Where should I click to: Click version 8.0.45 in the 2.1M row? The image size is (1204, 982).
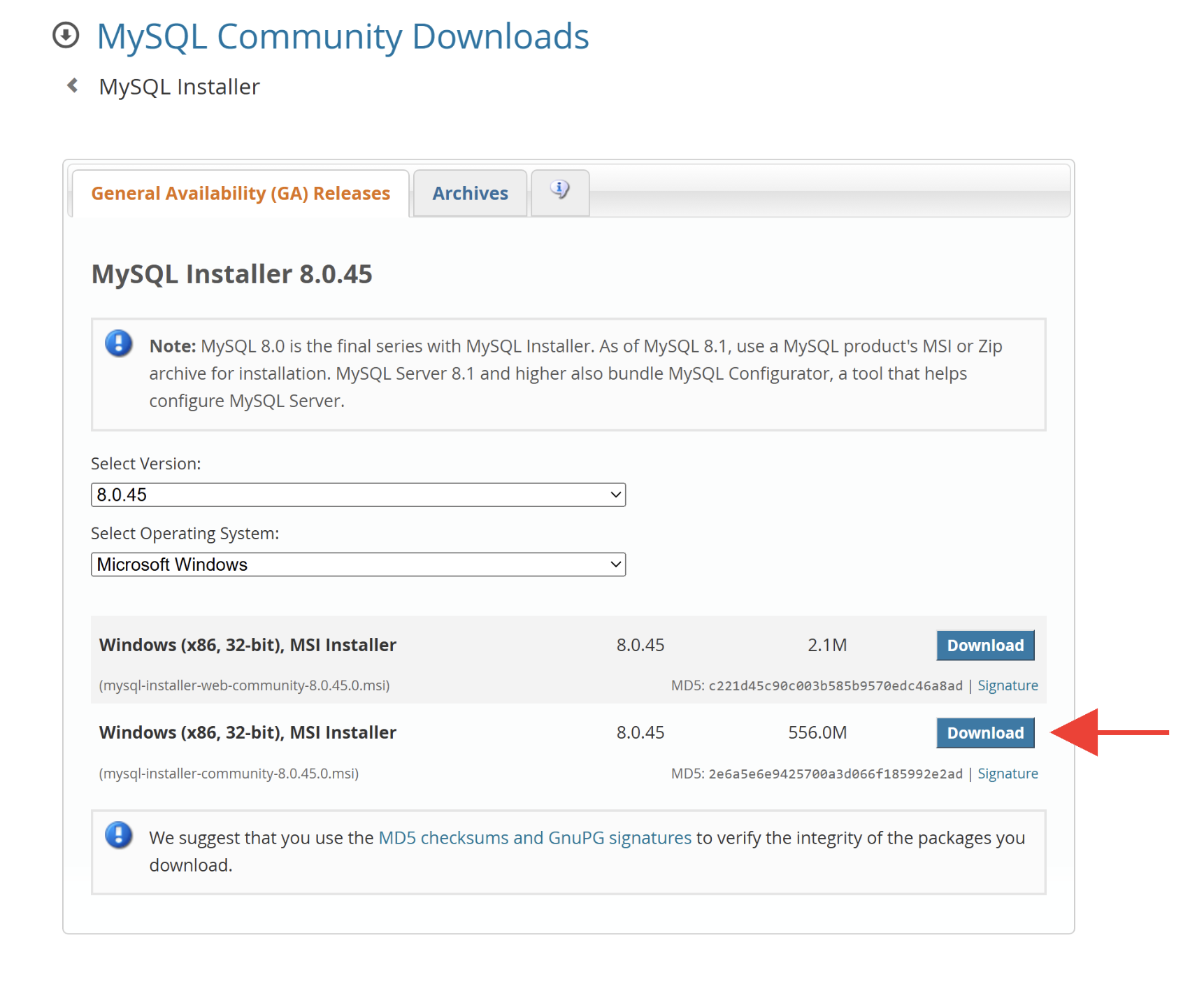coord(640,645)
